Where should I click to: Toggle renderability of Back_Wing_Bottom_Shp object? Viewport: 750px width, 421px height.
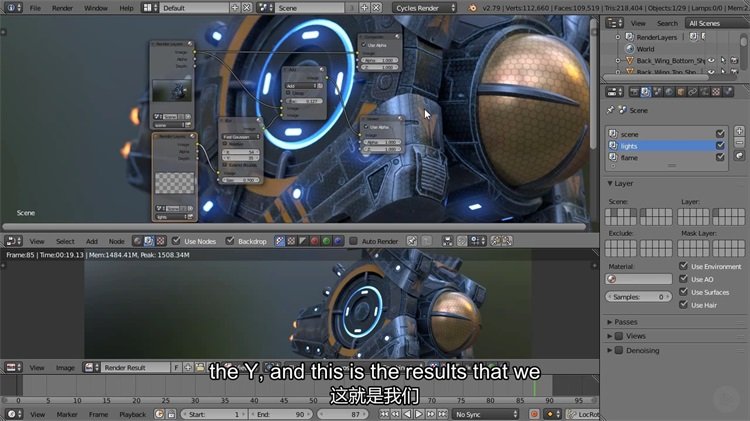[x=734, y=61]
